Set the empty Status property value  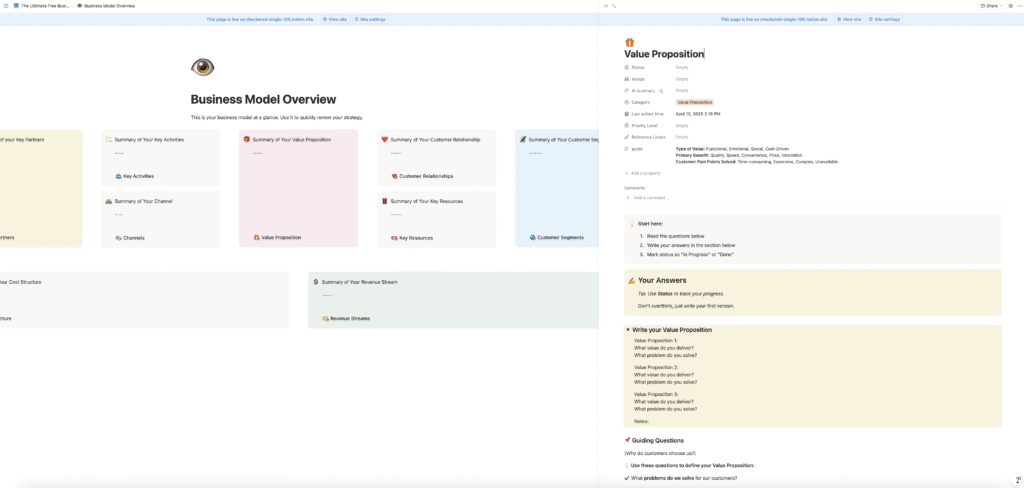pos(682,67)
